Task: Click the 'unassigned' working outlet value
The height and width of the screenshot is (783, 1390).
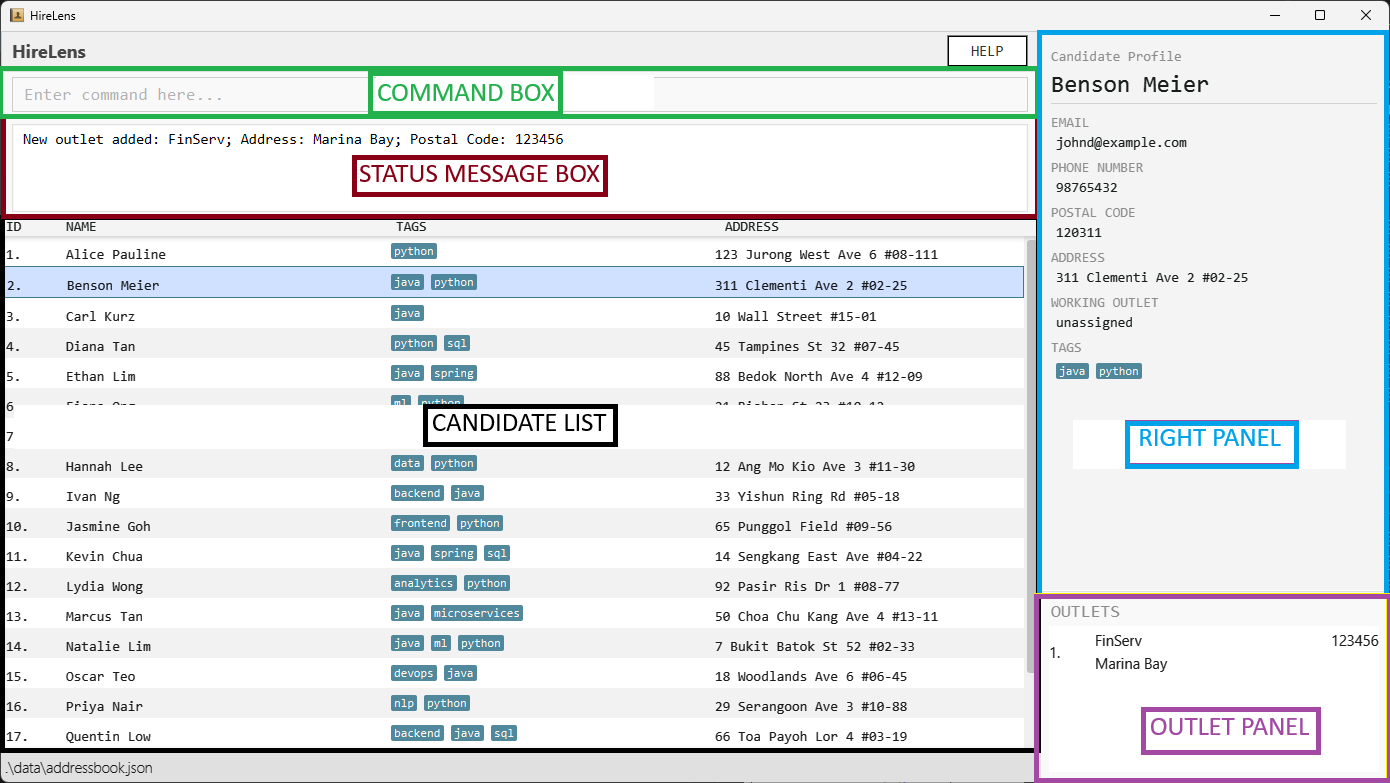Action: click(x=1094, y=323)
